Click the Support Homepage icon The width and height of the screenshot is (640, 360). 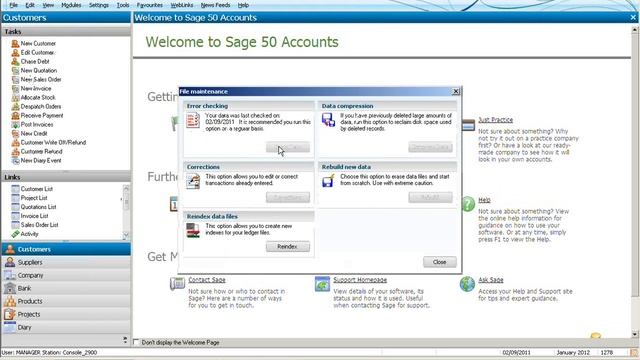click(322, 284)
